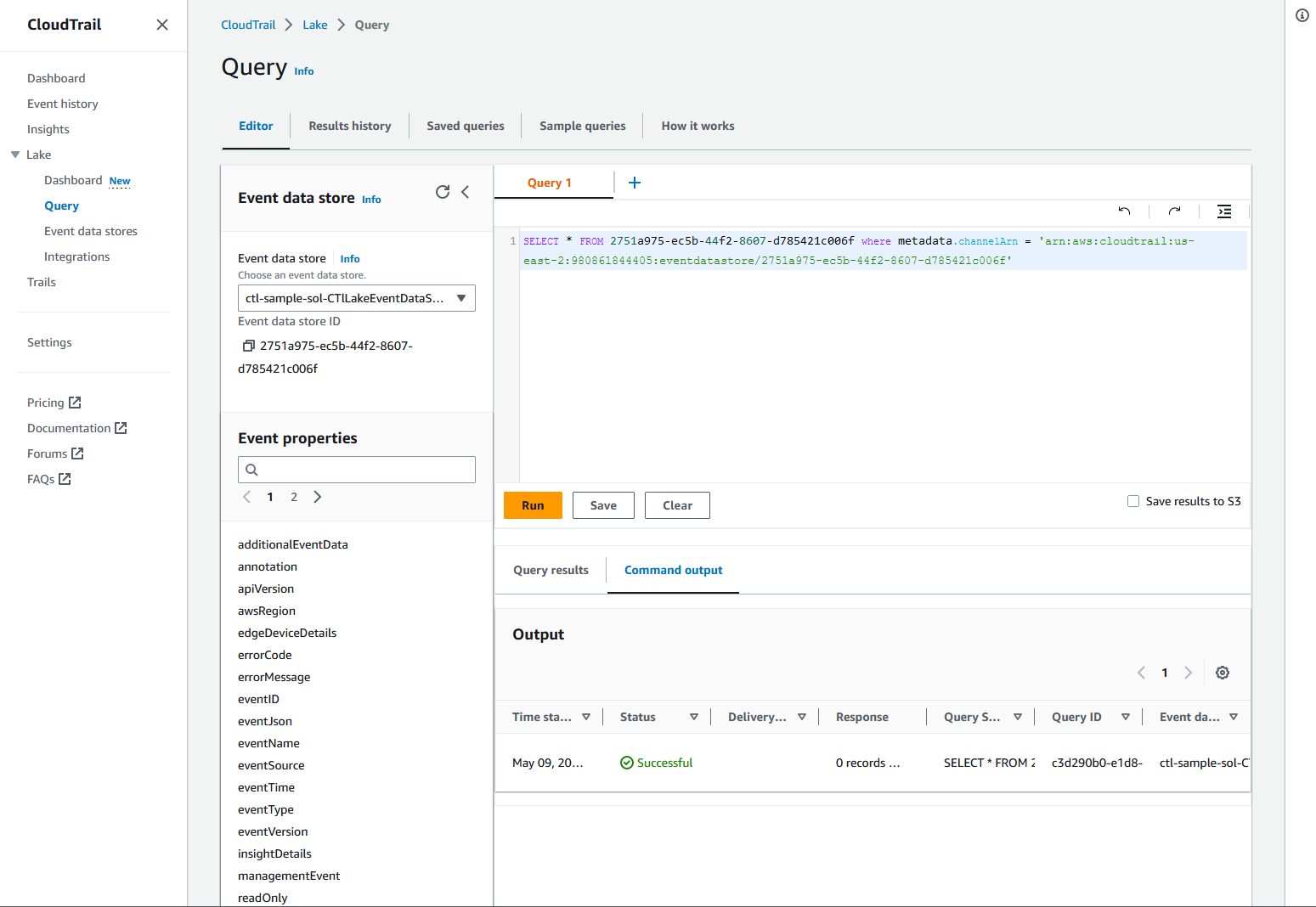Viewport: 1316px width, 907px height.
Task: Save the current query
Action: tap(603, 505)
